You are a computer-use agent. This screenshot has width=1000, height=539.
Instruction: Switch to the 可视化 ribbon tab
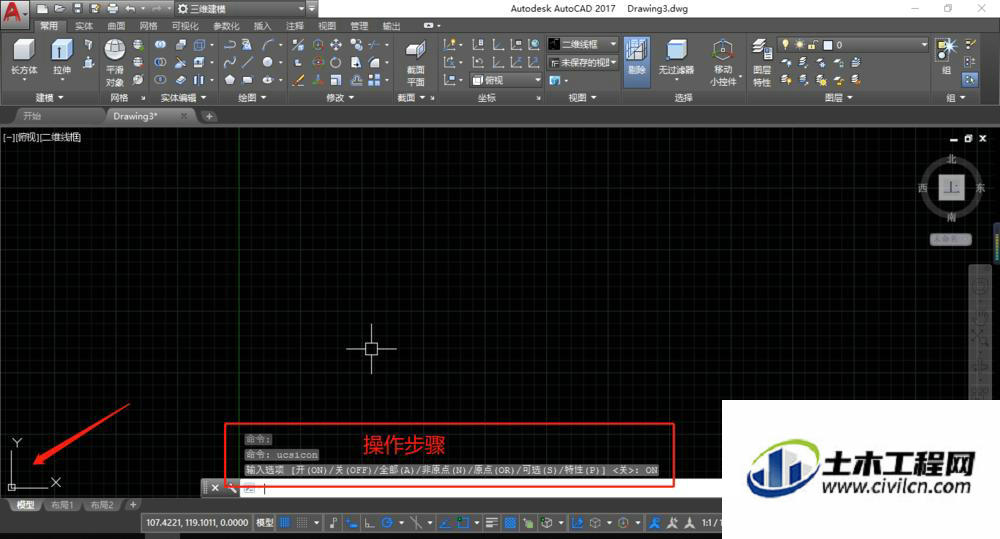(185, 26)
